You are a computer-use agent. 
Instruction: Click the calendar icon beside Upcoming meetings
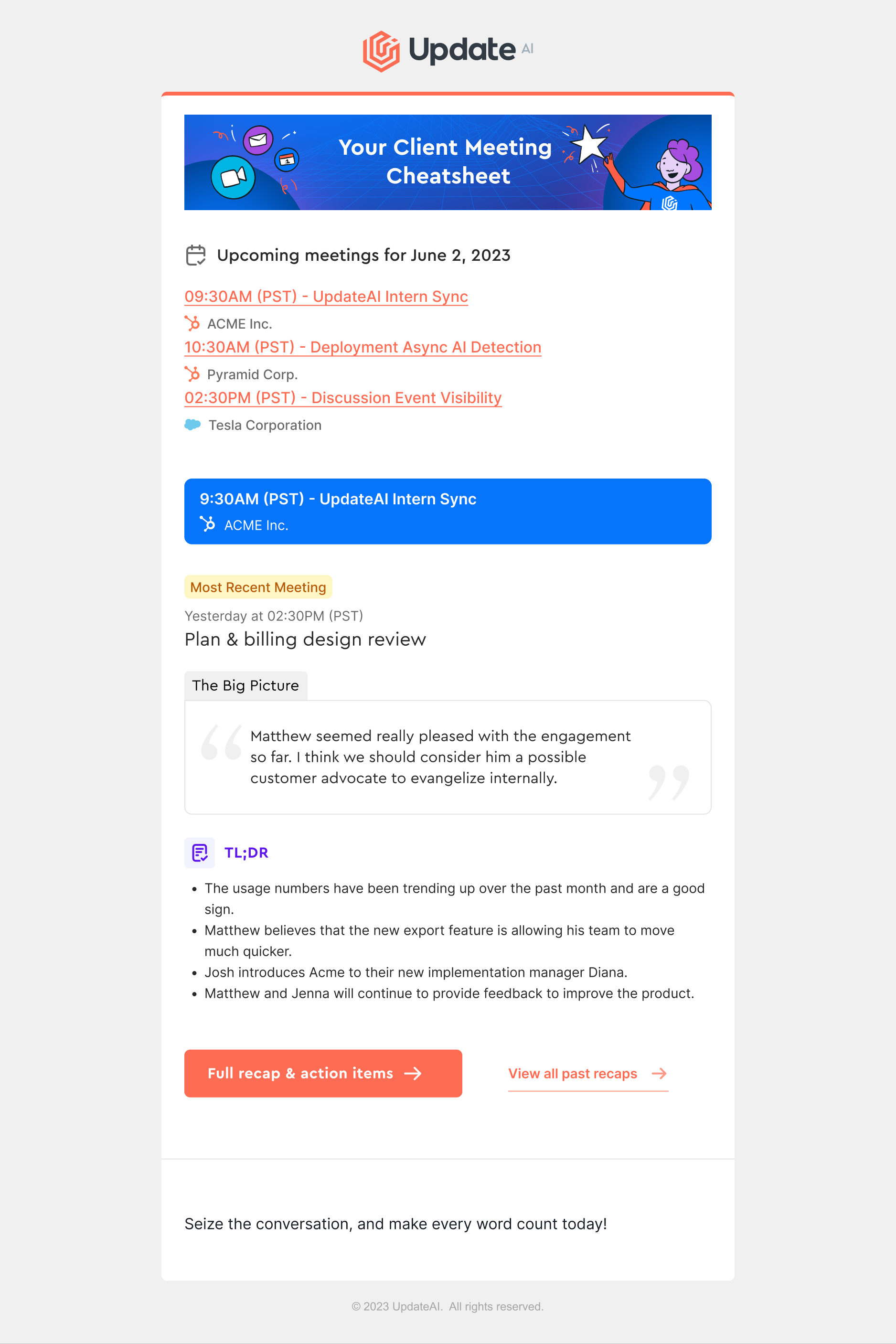tap(195, 255)
